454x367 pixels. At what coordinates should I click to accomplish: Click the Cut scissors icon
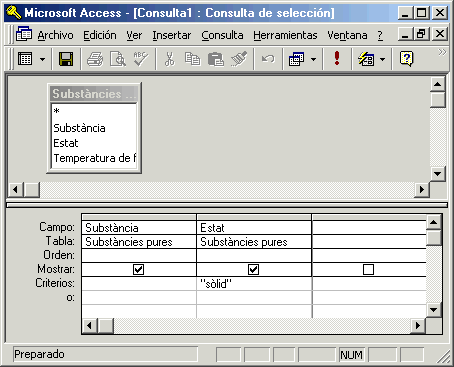tap(170, 59)
